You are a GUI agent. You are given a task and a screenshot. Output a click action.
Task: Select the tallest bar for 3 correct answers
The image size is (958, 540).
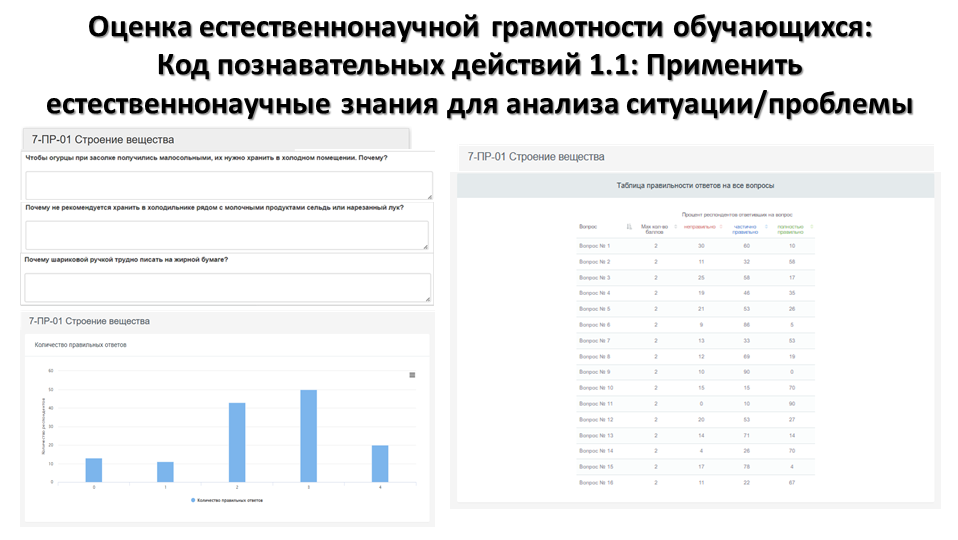click(x=308, y=436)
